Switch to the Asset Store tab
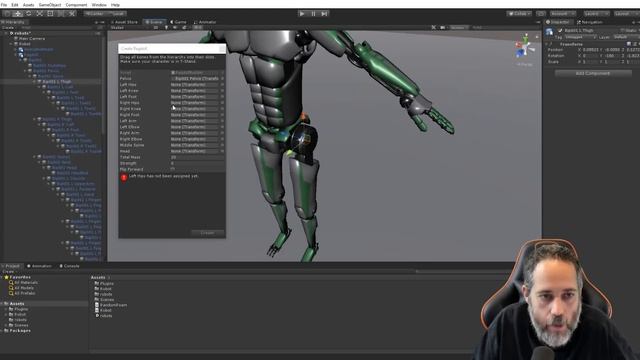This screenshot has width=640, height=360. [124, 22]
